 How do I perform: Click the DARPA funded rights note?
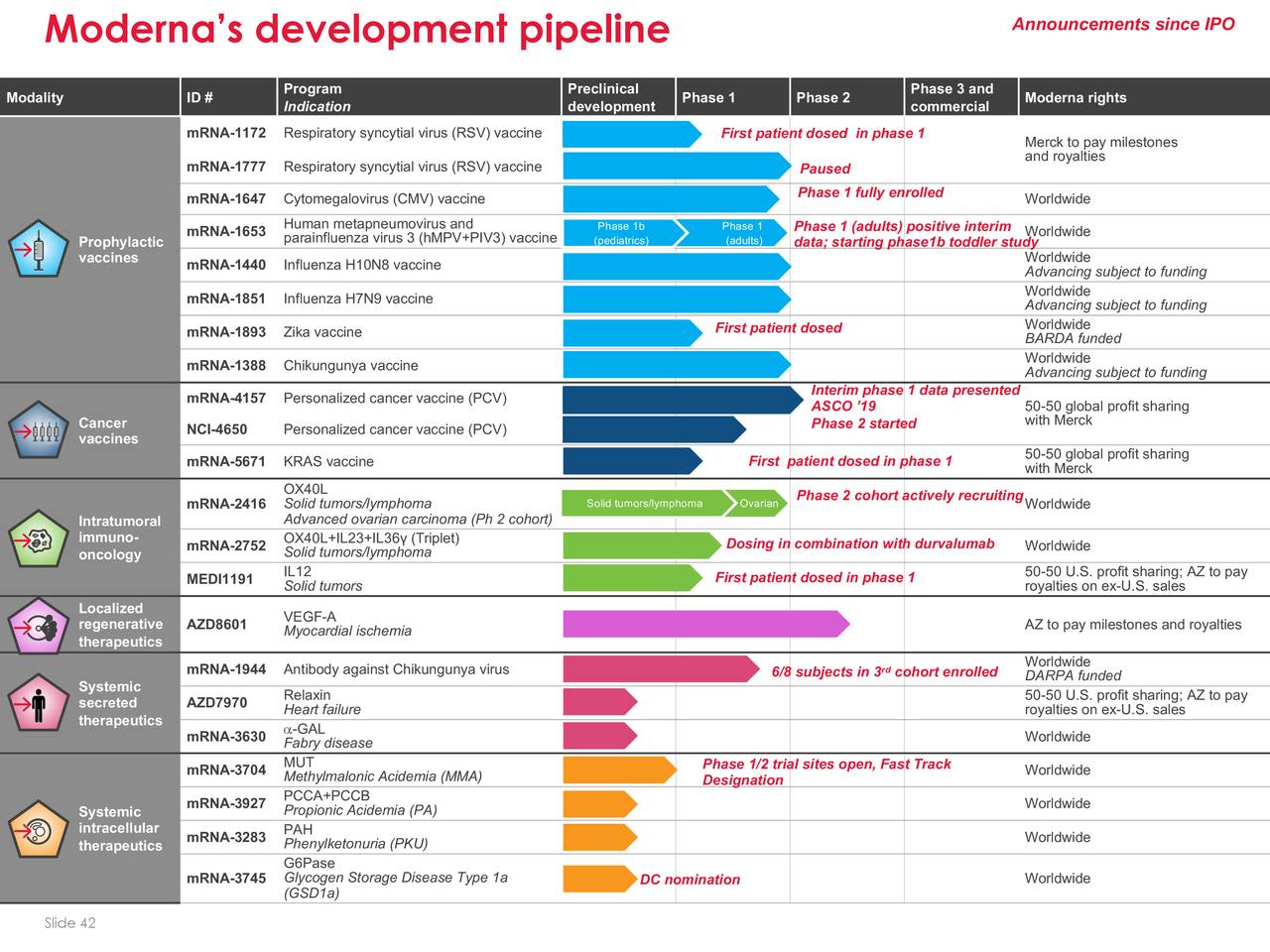pyautogui.click(x=1073, y=675)
